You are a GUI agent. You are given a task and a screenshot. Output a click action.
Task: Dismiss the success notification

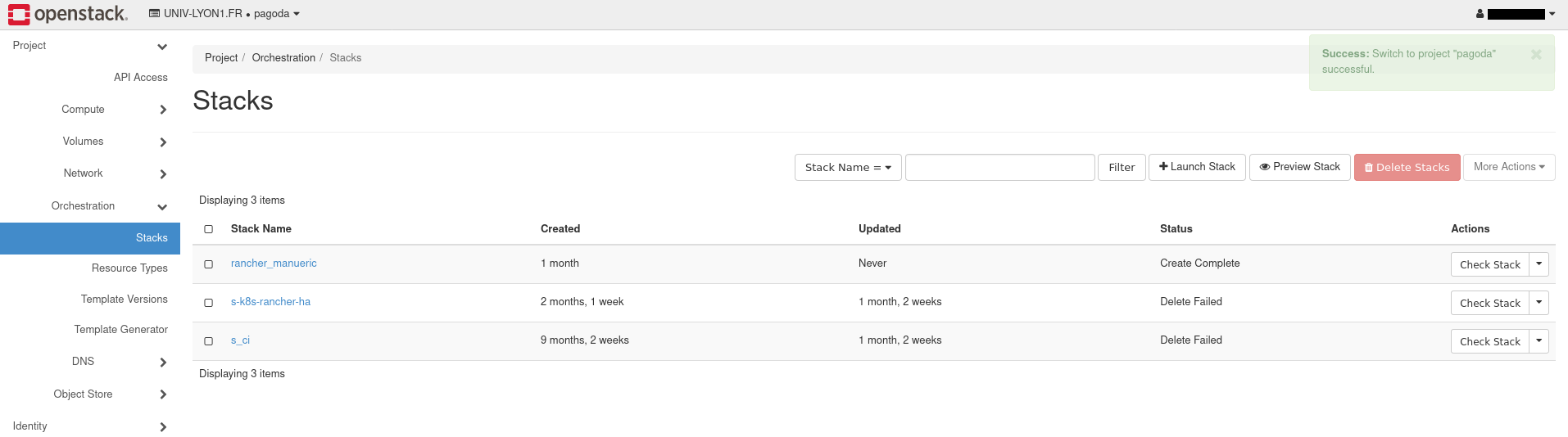[1536, 54]
